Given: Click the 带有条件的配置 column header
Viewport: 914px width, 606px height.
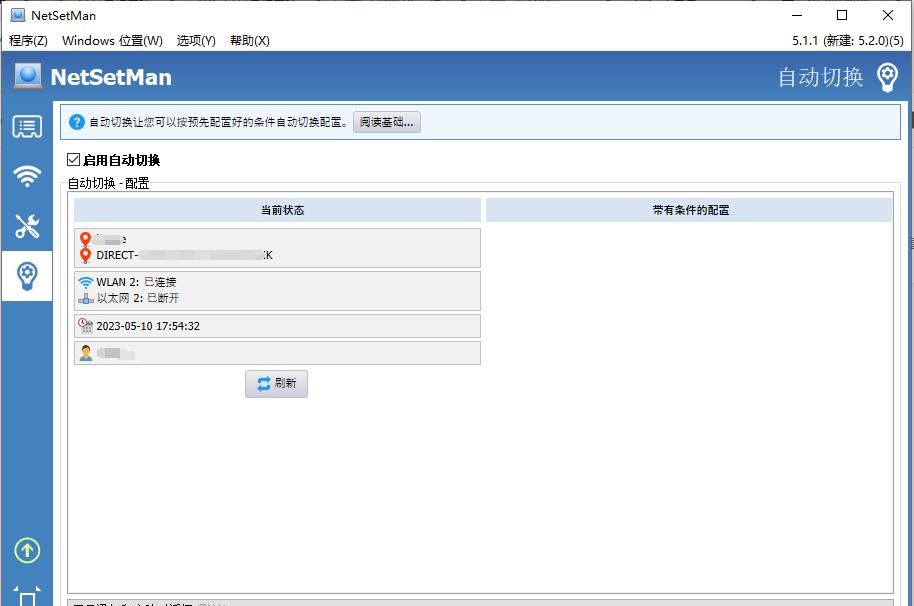Looking at the screenshot, I should pyautogui.click(x=689, y=210).
